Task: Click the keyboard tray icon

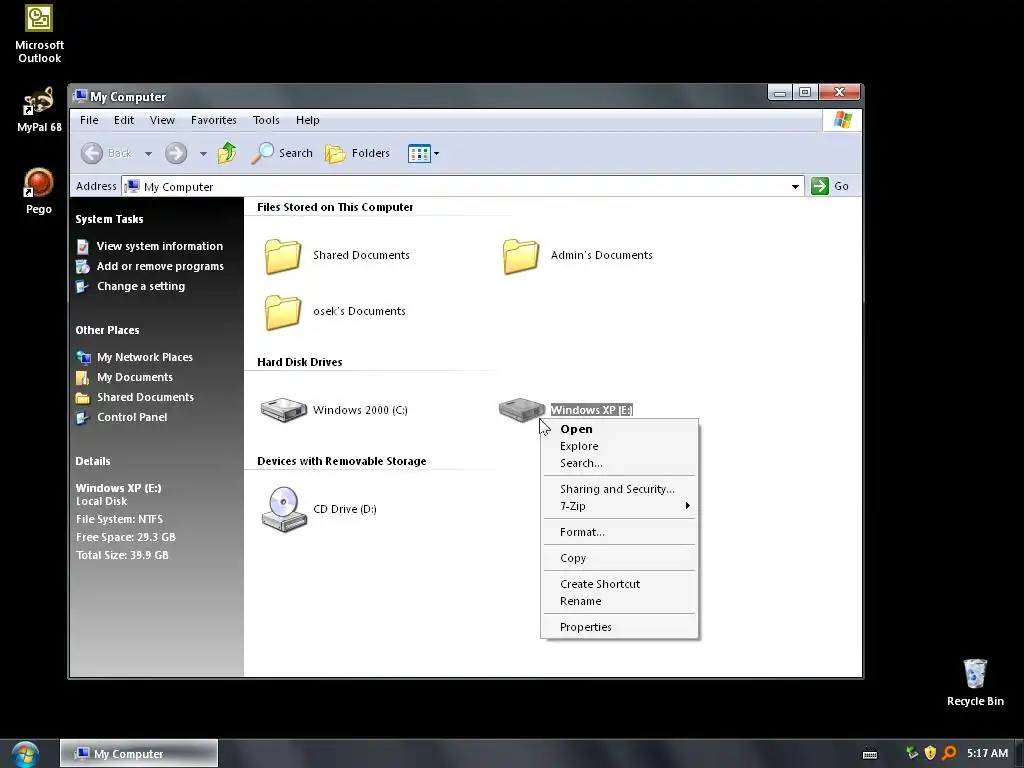Action: (x=870, y=754)
